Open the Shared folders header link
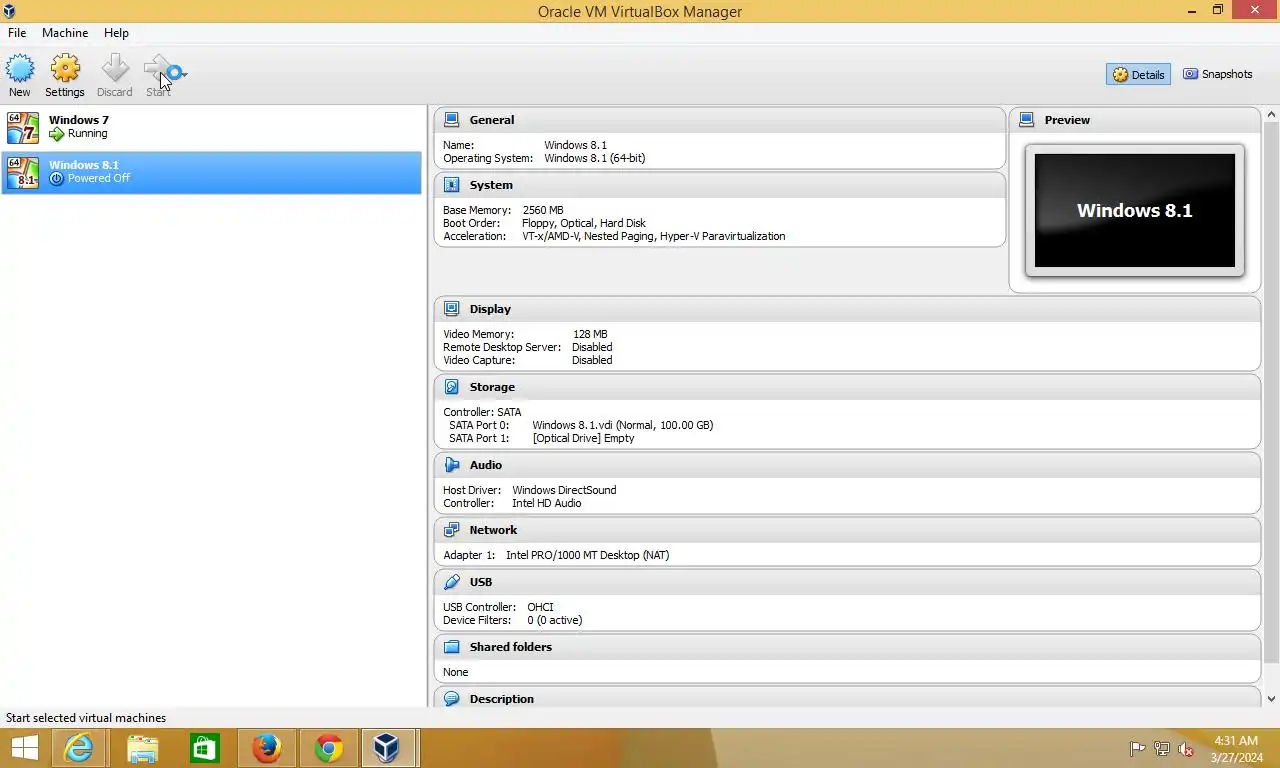The image size is (1280, 768). pyautogui.click(x=511, y=647)
